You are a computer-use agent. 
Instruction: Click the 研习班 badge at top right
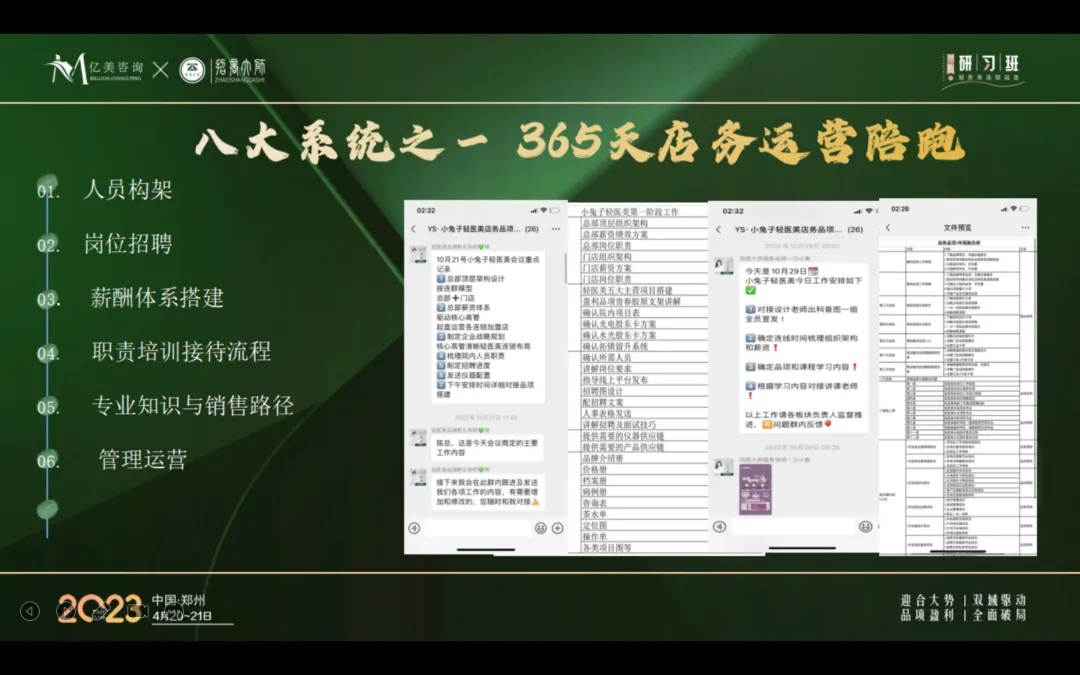tap(983, 71)
